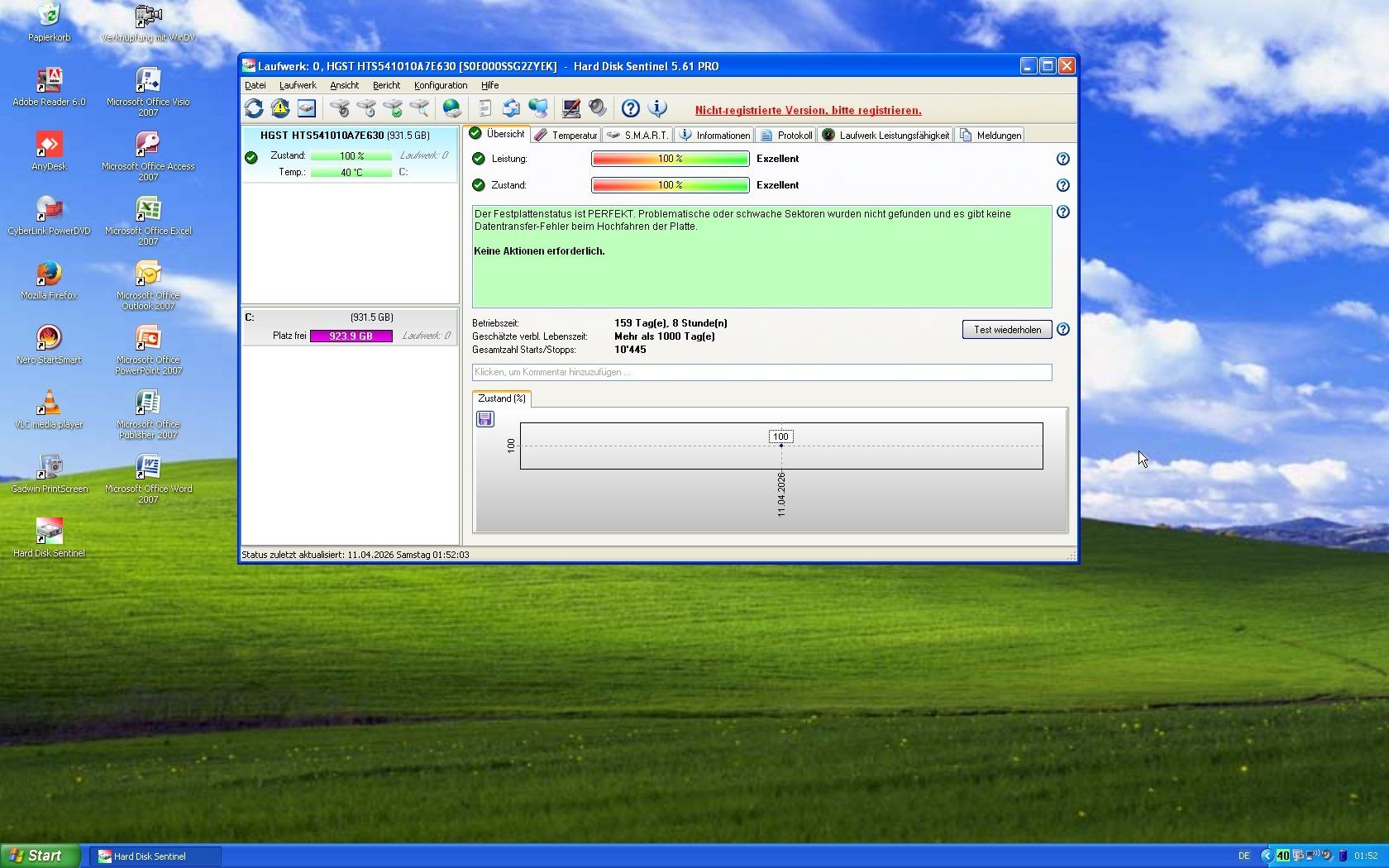The height and width of the screenshot is (868, 1389).
Task: Click the globe-with-disk toolbar icon
Action: coord(452,108)
